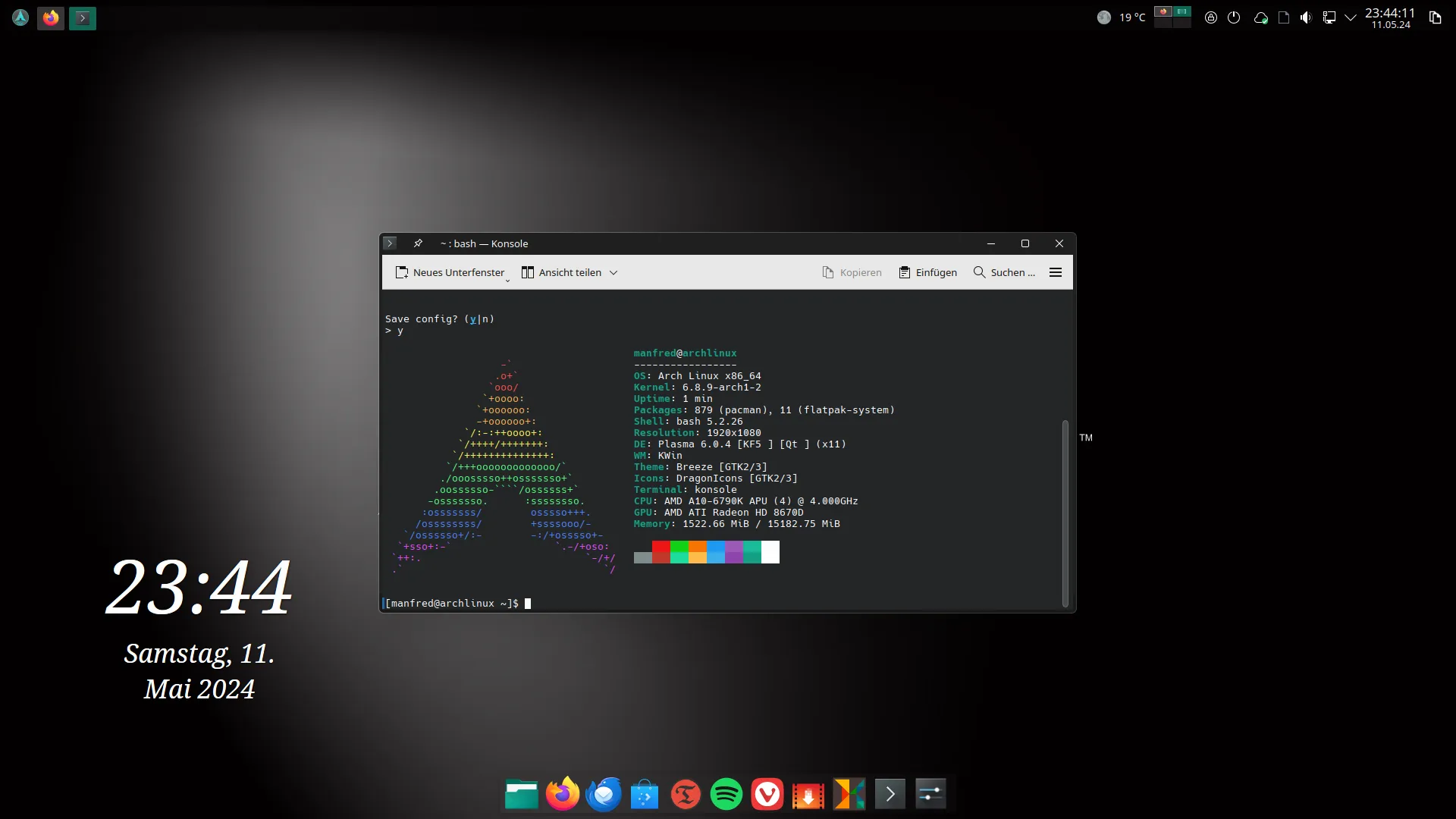
Task: Click the white color block in neofetch
Action: 770,552
